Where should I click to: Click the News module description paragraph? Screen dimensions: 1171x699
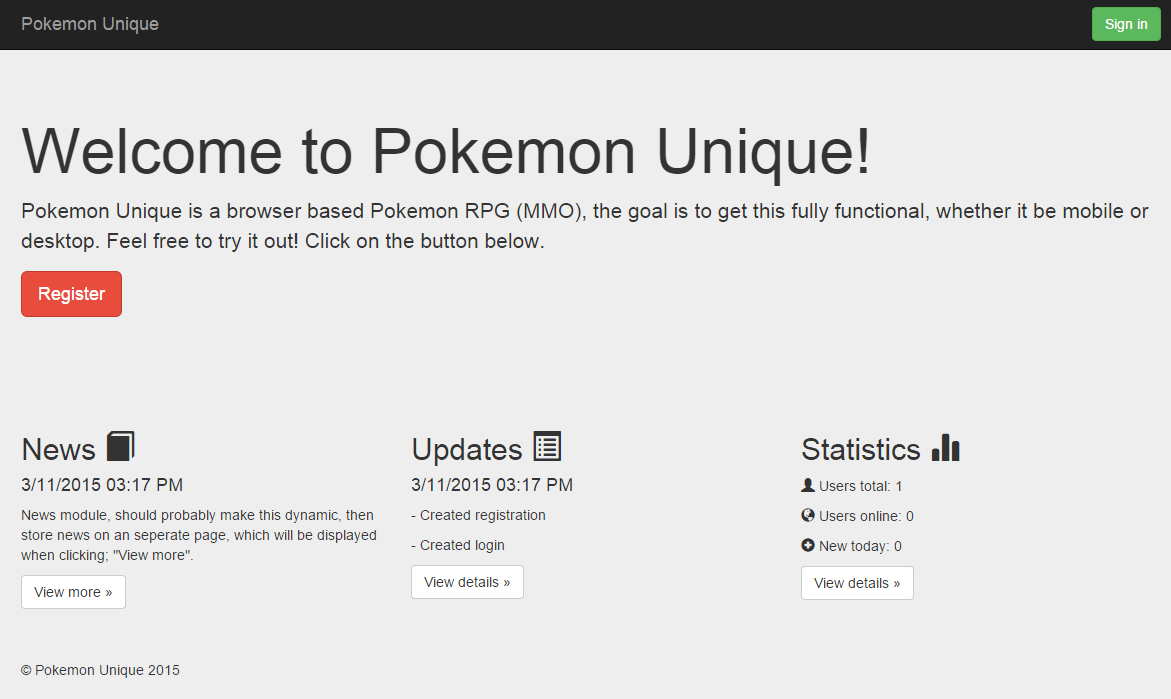click(x=199, y=535)
